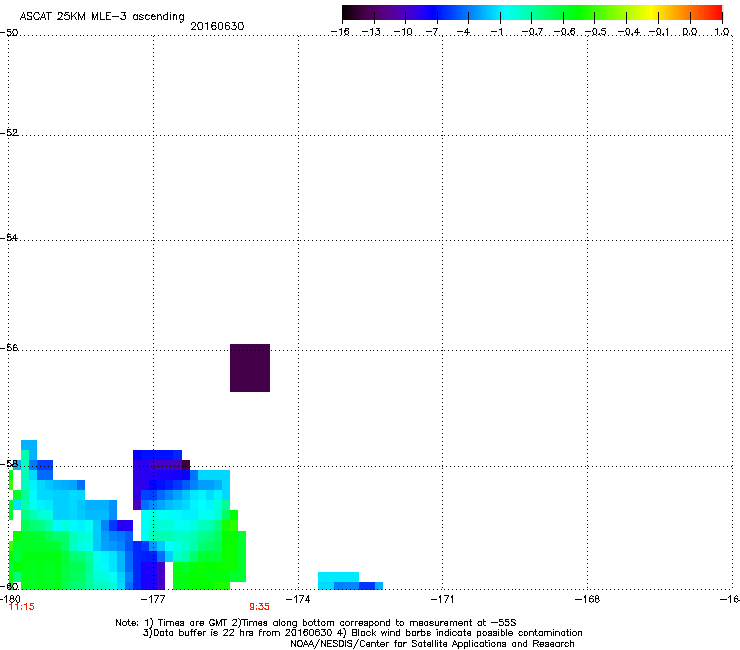Click the -52 latitude axis label

9,133
